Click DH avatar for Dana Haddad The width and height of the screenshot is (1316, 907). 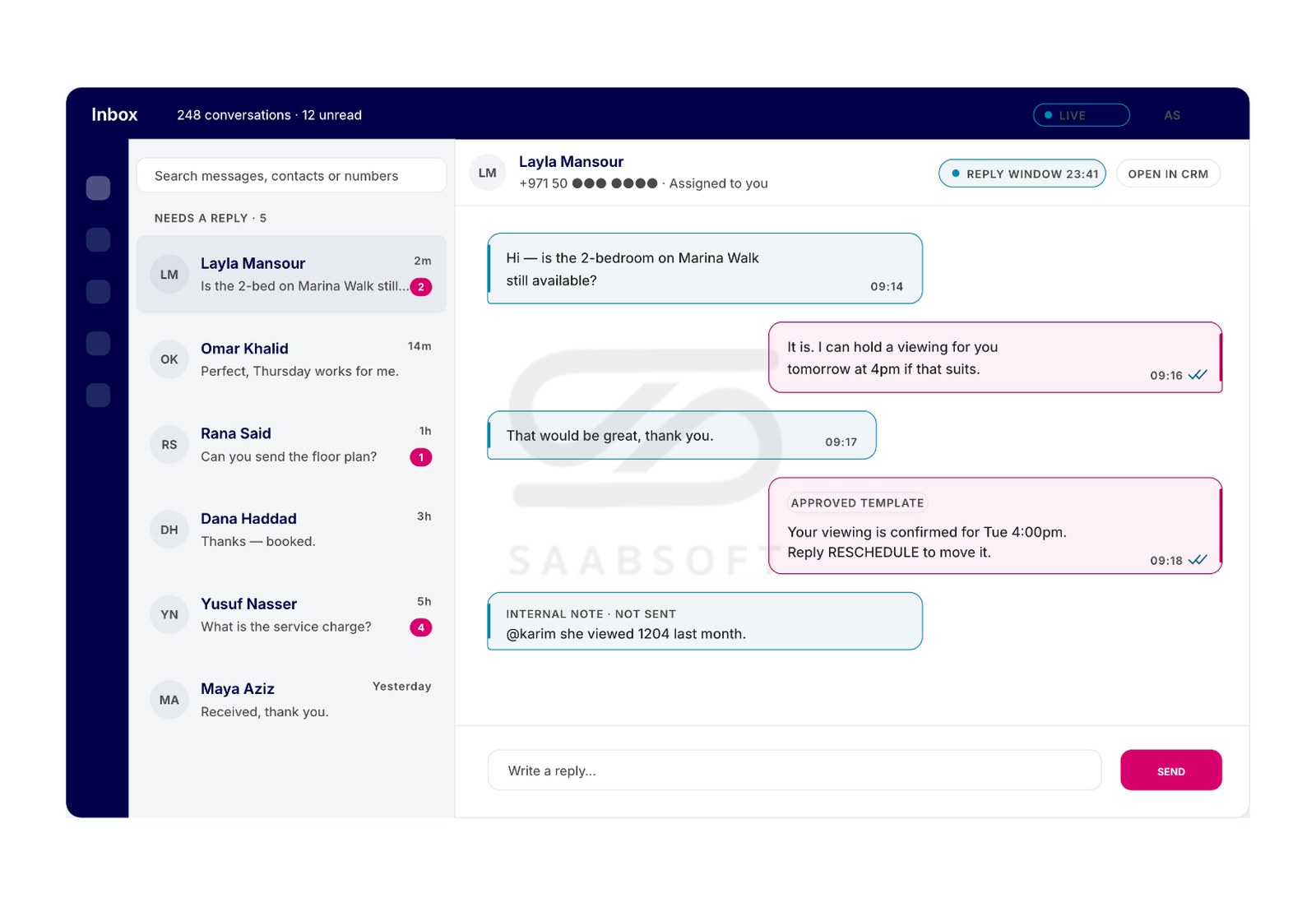(x=169, y=530)
